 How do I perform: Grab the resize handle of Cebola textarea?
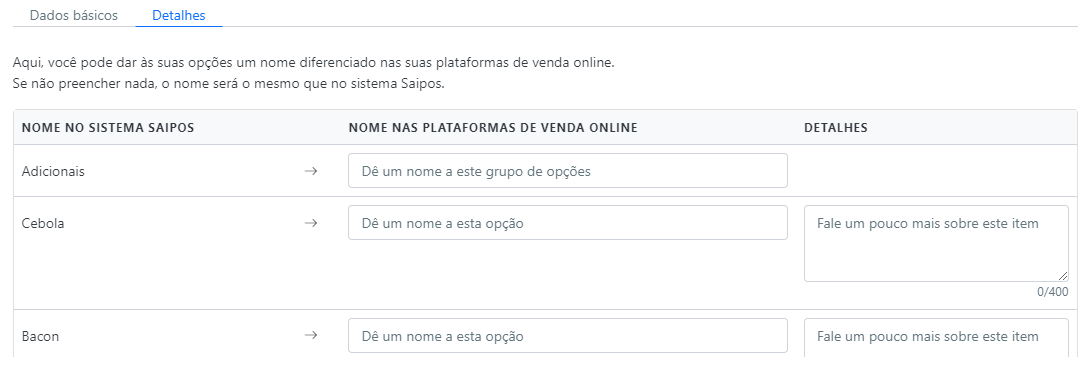tap(1062, 276)
